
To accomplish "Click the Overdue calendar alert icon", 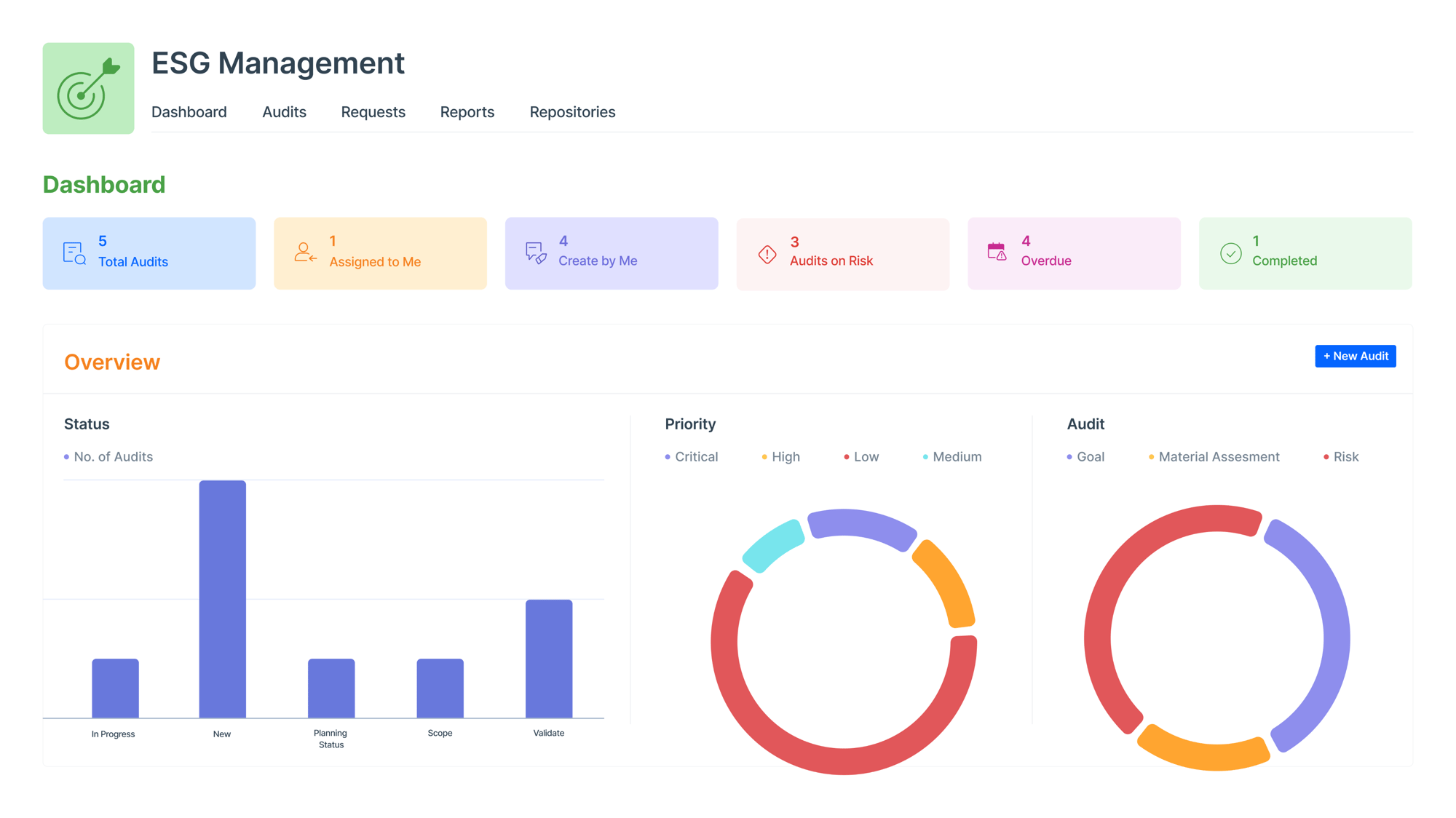I will coord(997,252).
